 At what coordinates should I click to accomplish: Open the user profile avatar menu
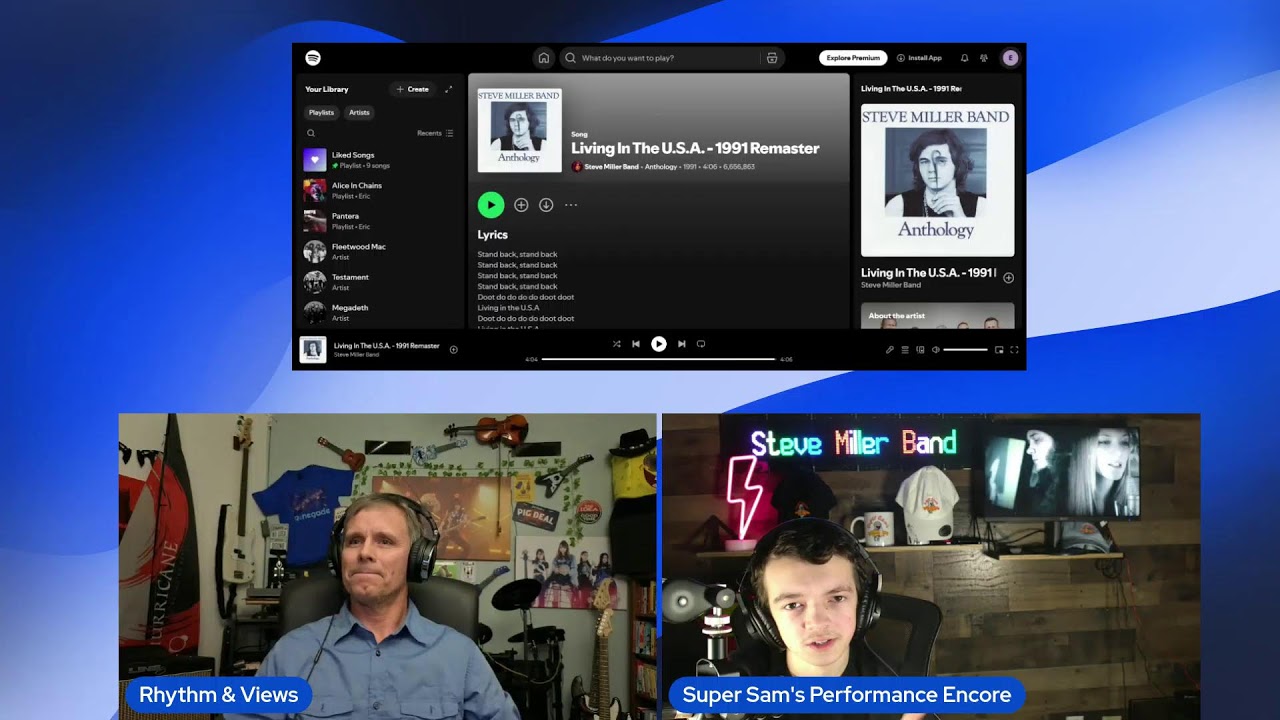click(1010, 58)
